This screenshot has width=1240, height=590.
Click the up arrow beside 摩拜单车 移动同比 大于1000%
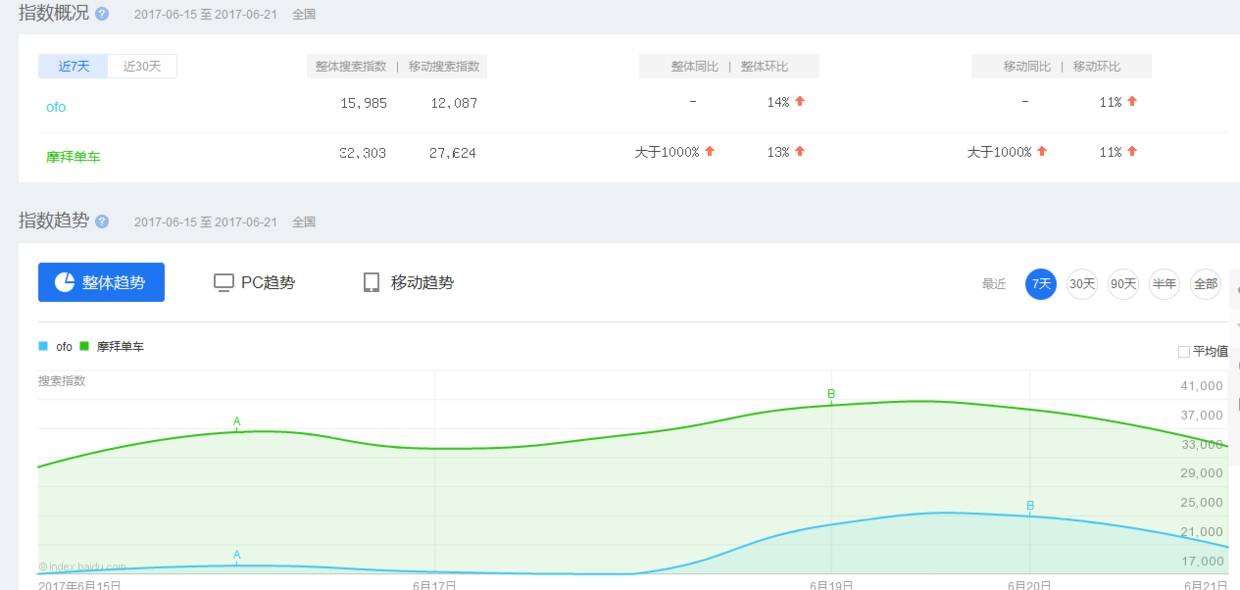1042,152
